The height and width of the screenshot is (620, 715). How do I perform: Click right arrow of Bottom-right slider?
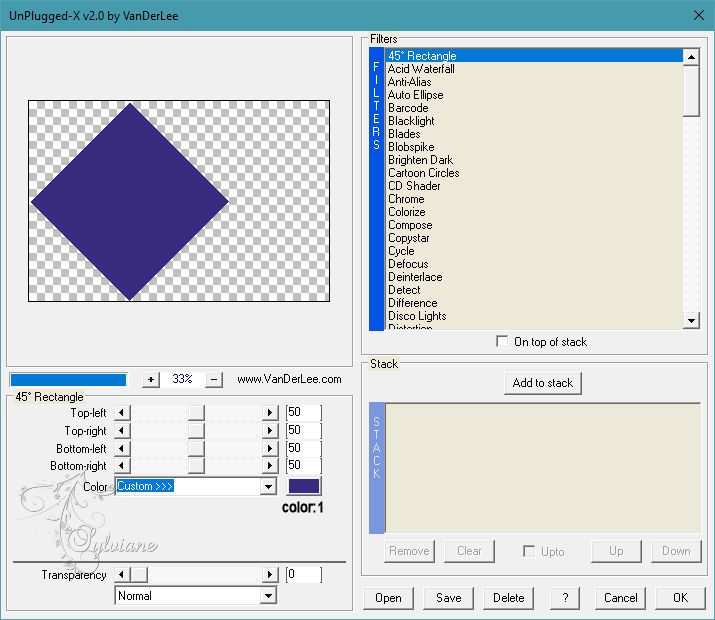click(x=270, y=465)
